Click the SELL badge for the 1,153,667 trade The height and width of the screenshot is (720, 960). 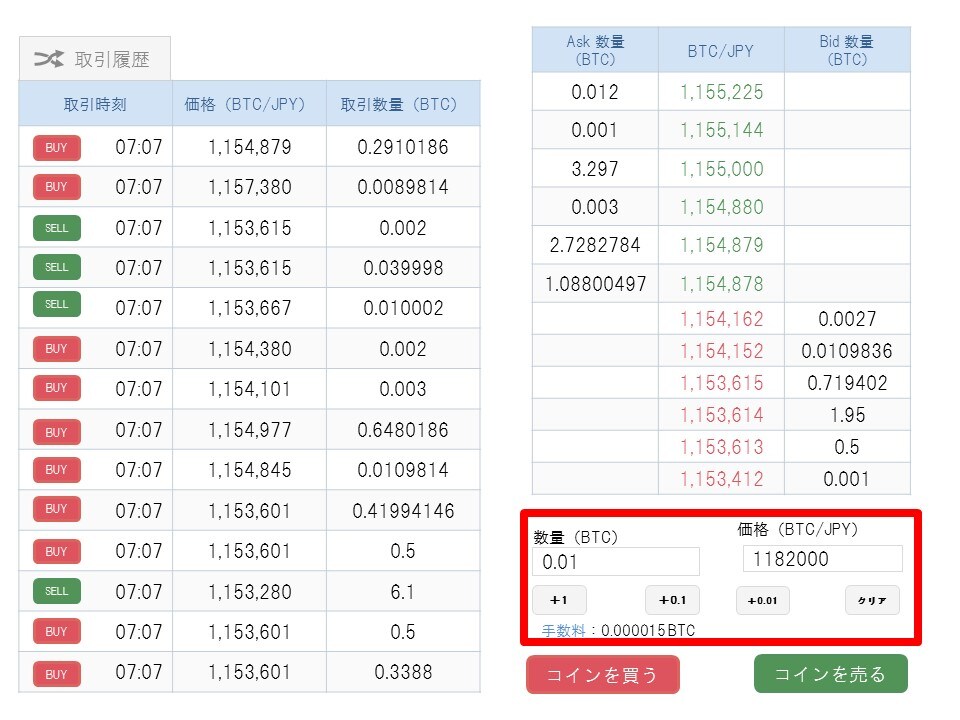[56, 304]
